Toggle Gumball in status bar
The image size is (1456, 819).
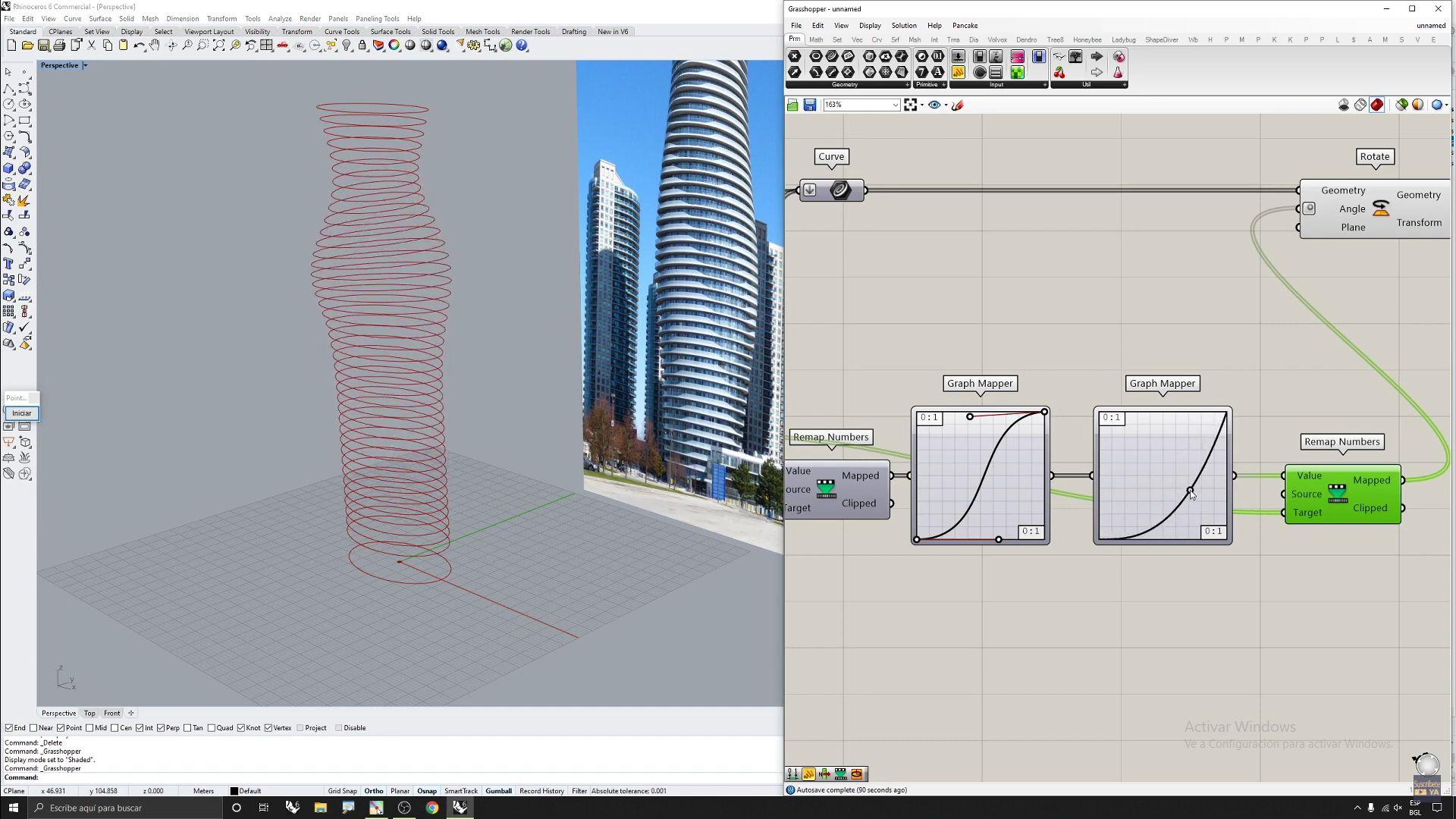click(498, 791)
